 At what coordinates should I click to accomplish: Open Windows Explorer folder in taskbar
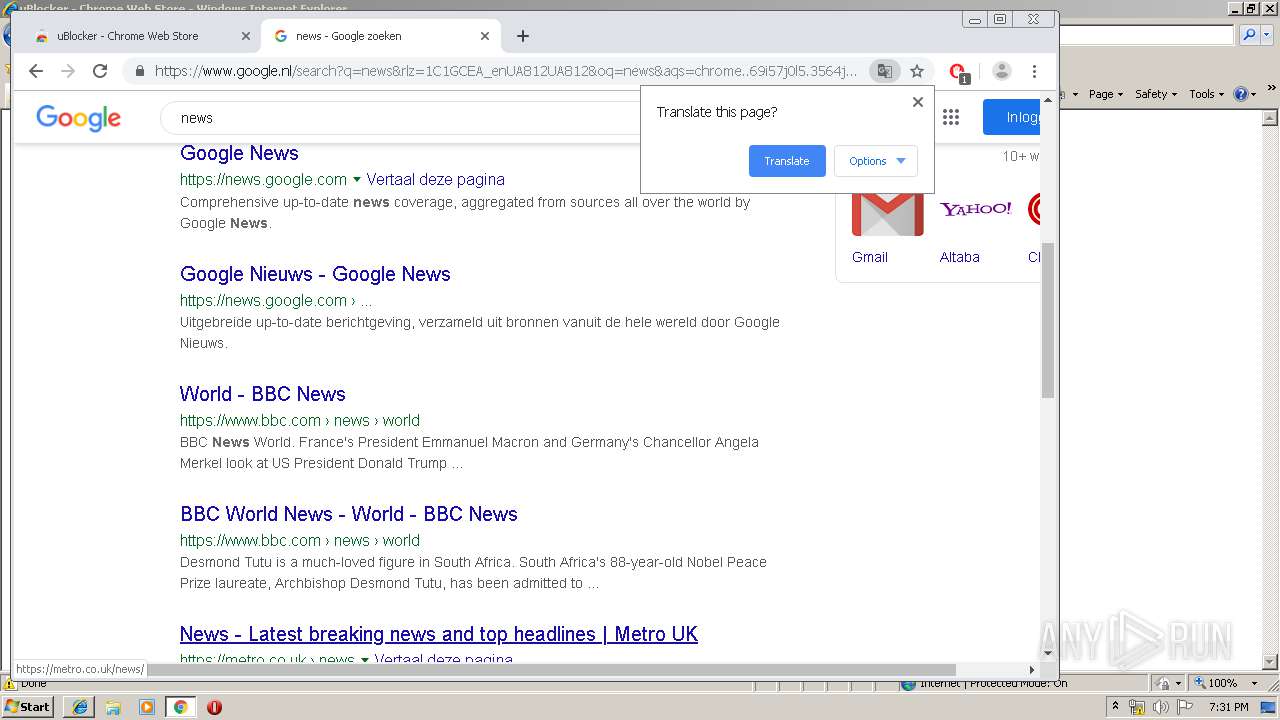click(x=113, y=707)
